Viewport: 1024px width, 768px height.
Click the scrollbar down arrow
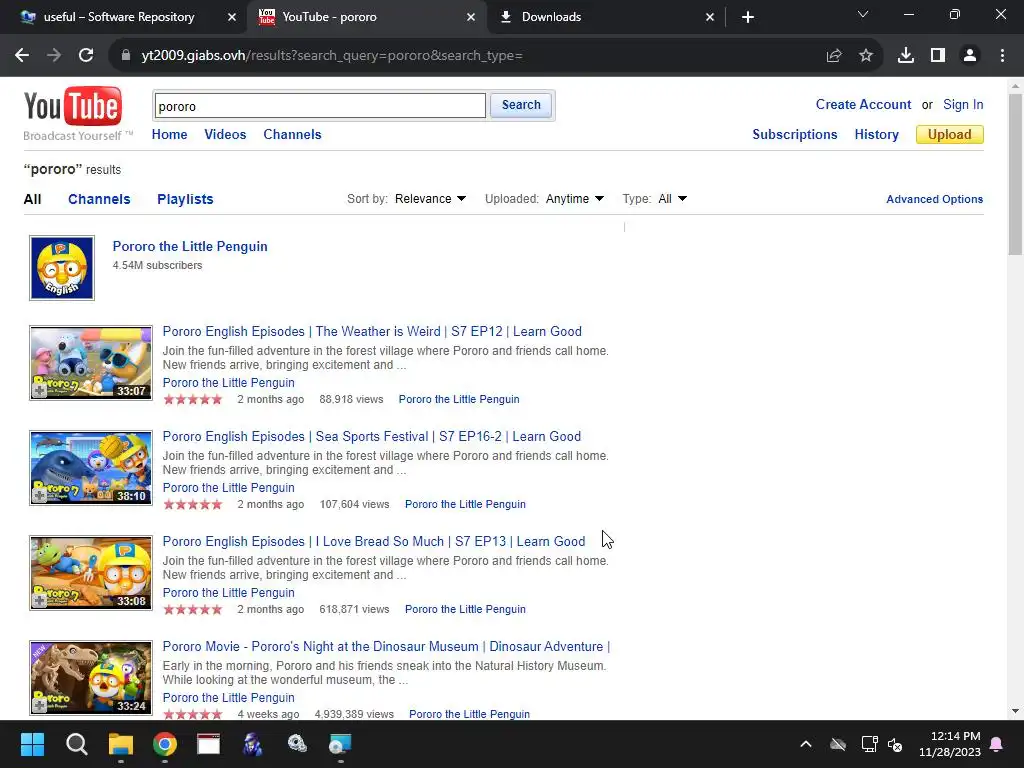tap(1015, 711)
